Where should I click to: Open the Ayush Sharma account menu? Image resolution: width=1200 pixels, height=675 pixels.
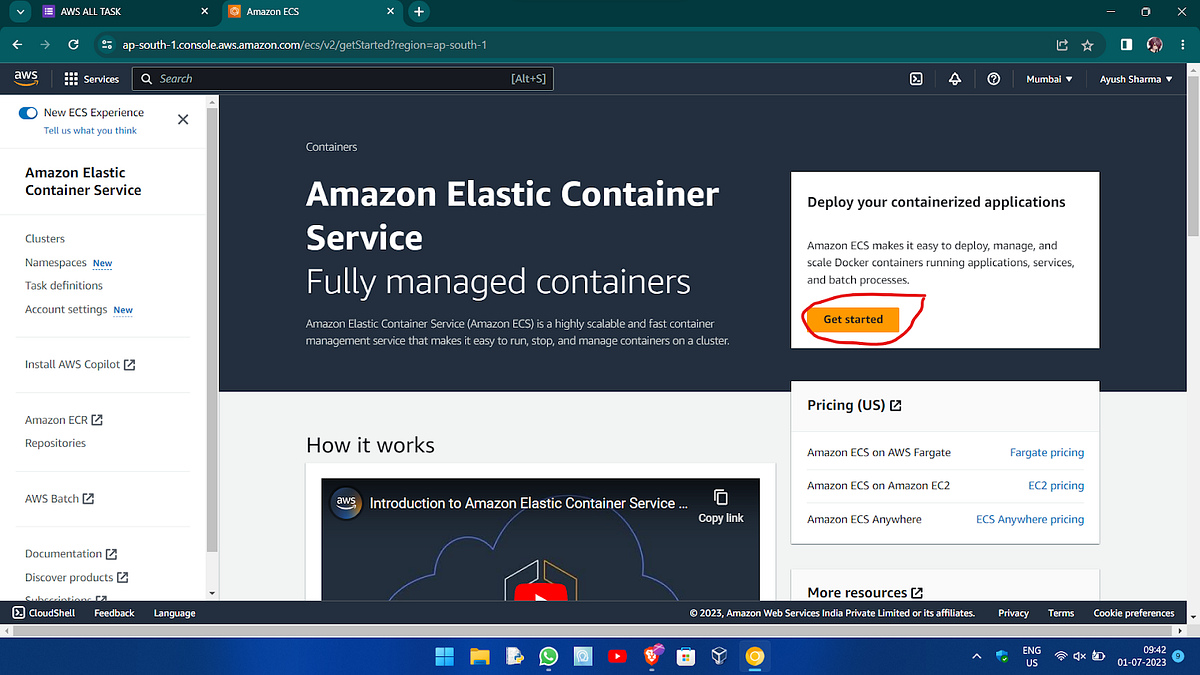click(x=1135, y=78)
